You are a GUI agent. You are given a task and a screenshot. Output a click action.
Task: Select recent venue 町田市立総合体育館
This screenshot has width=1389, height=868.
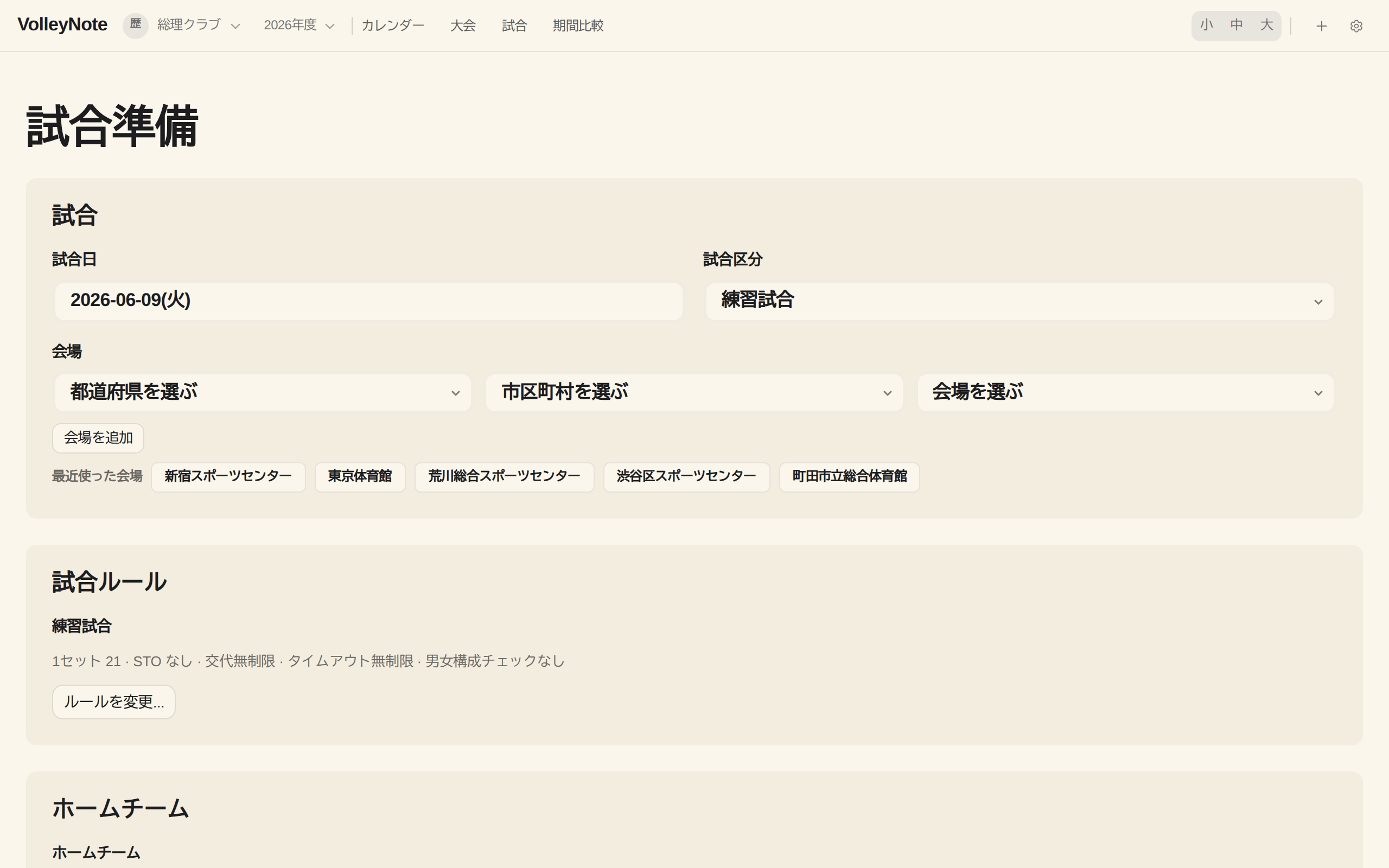coord(850,476)
